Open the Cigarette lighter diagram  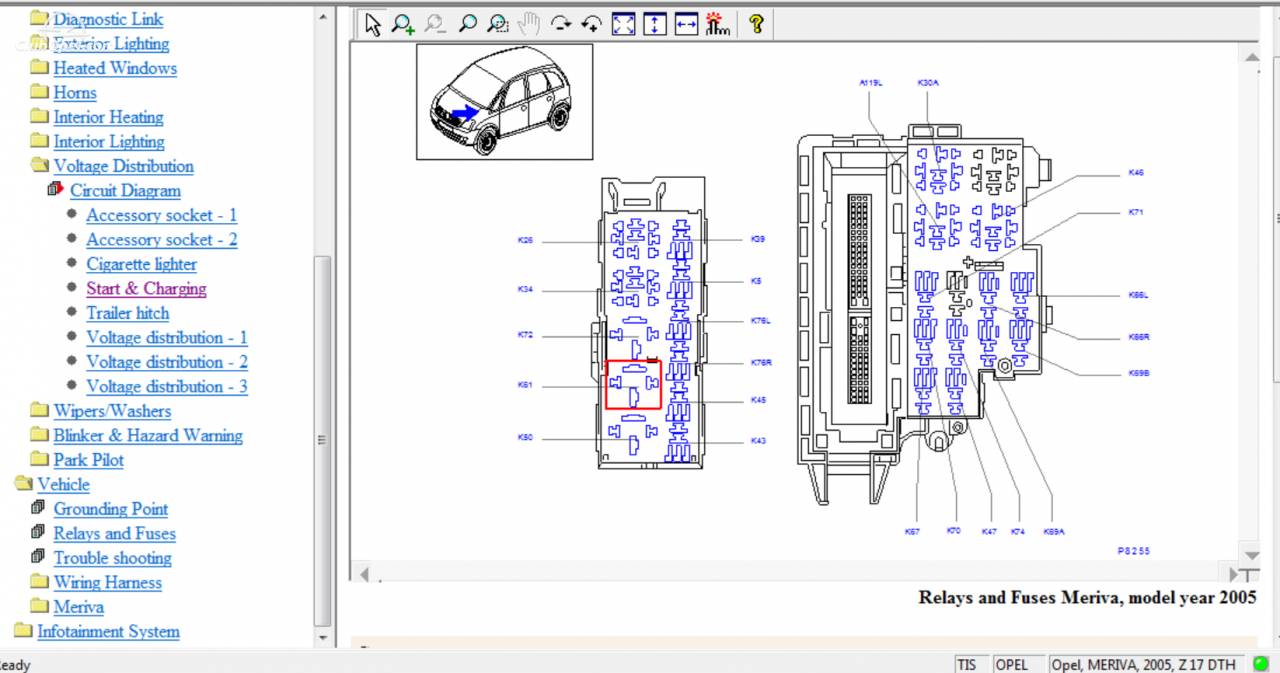(x=141, y=264)
